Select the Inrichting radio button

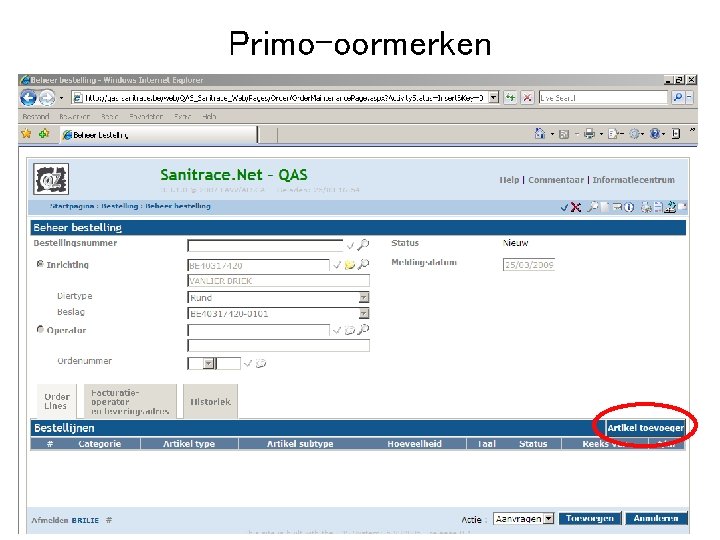pos(40,264)
